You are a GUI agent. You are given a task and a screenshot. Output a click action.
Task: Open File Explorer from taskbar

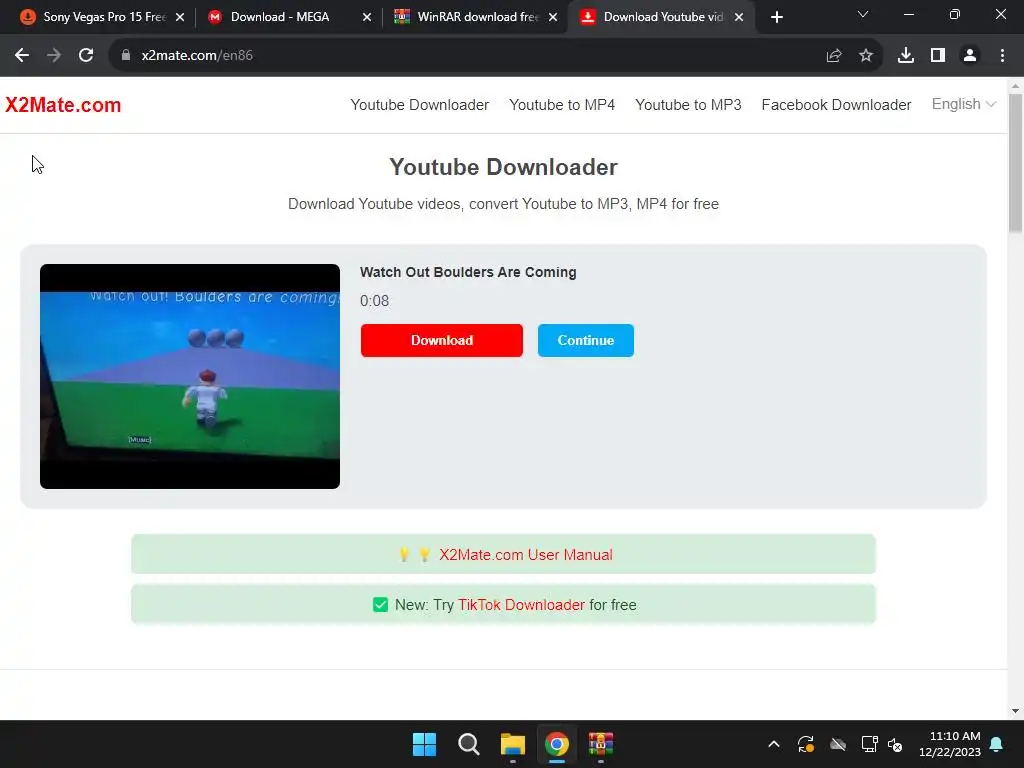click(x=513, y=744)
